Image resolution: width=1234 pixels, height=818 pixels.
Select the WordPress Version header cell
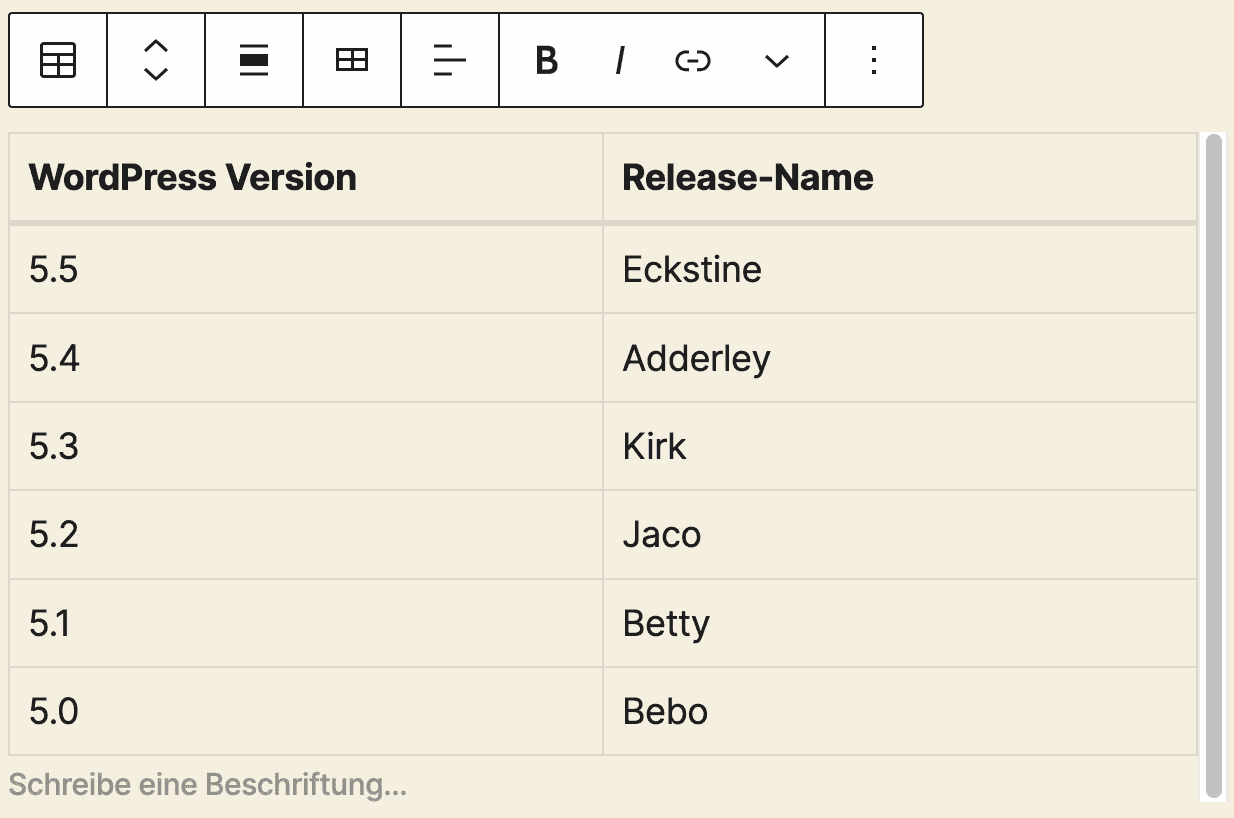tap(193, 177)
